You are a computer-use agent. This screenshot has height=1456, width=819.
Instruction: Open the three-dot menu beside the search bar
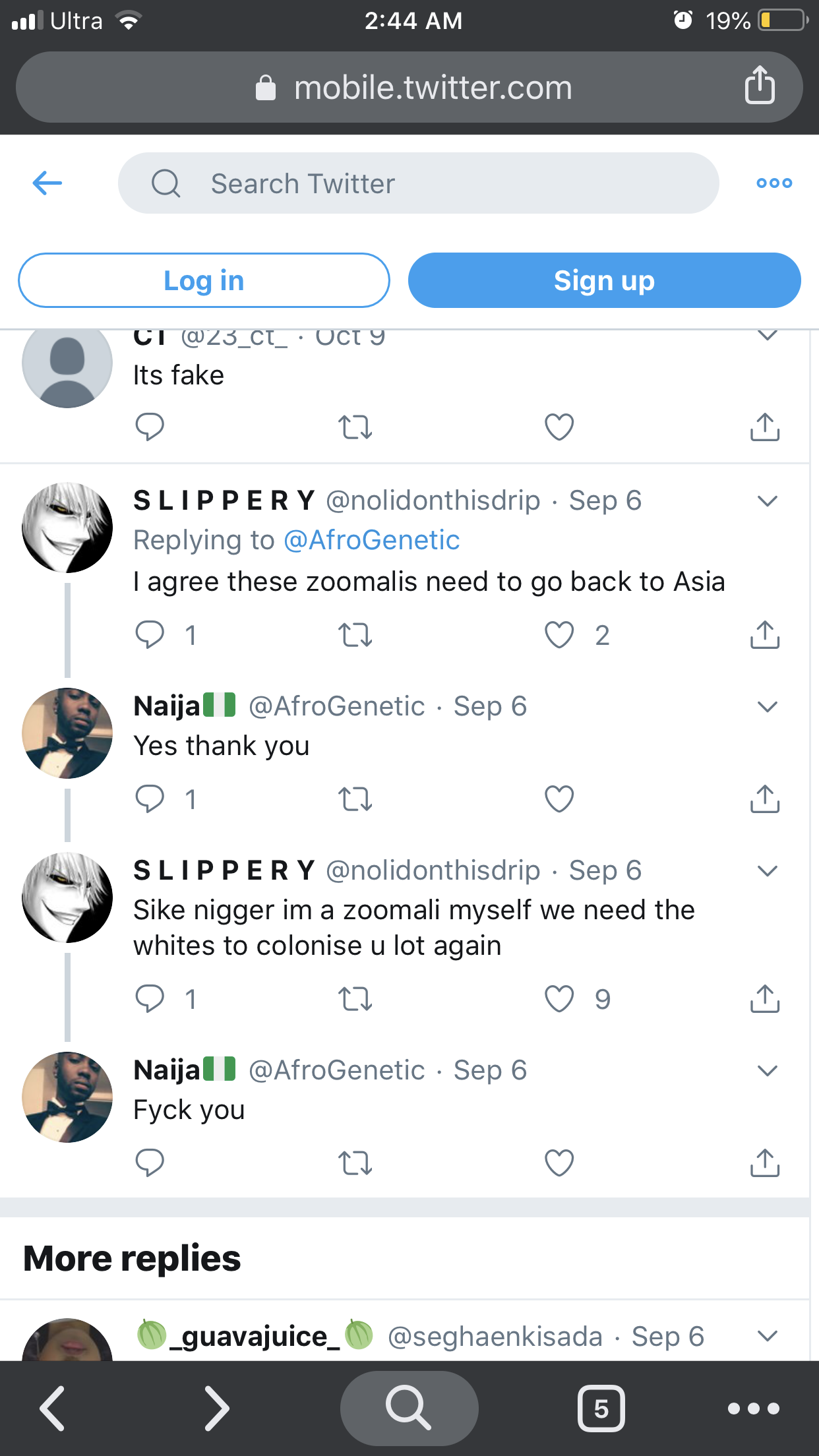point(774,183)
